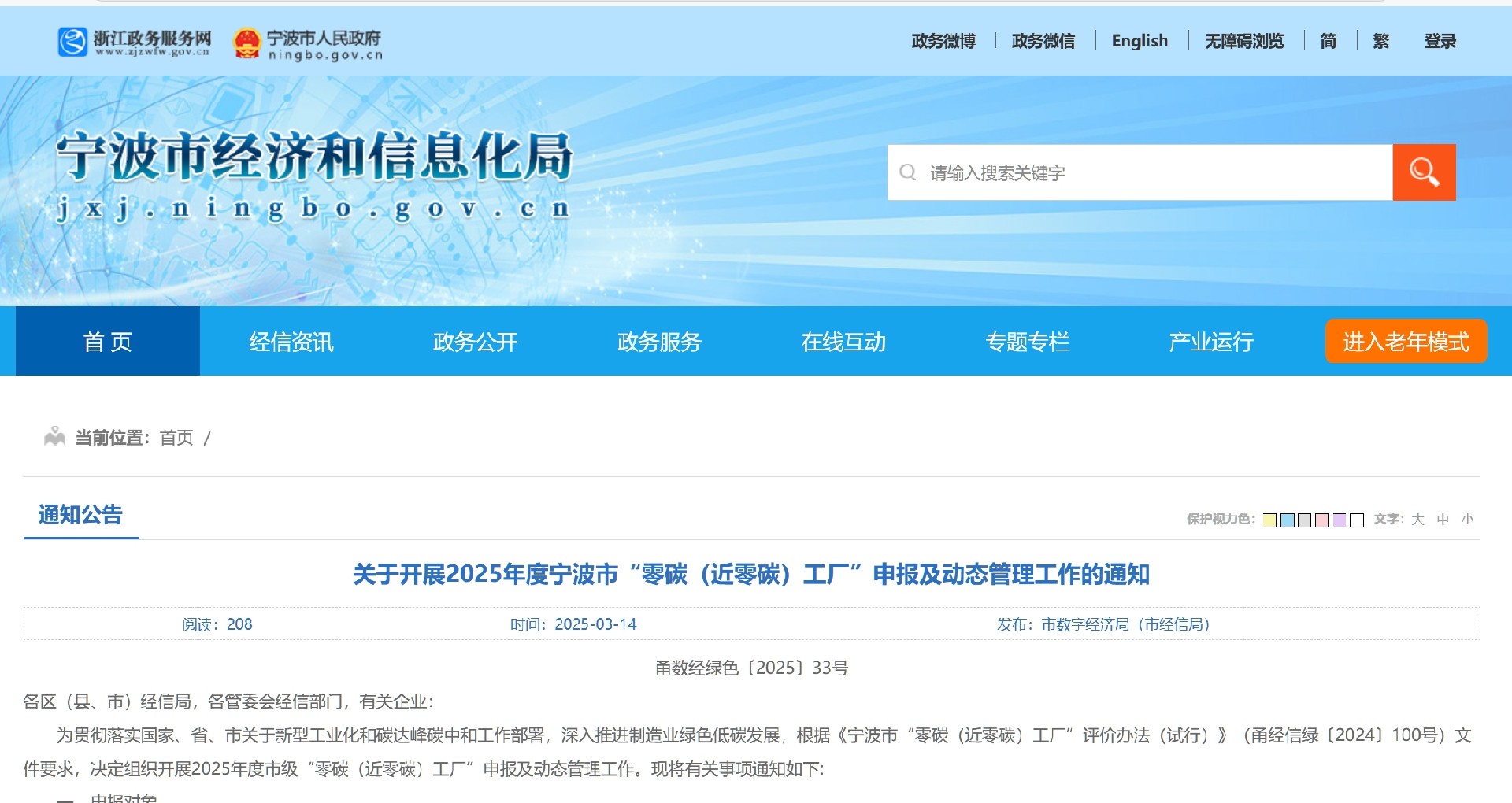Click the 浙江政务服务网 logo

click(x=135, y=42)
